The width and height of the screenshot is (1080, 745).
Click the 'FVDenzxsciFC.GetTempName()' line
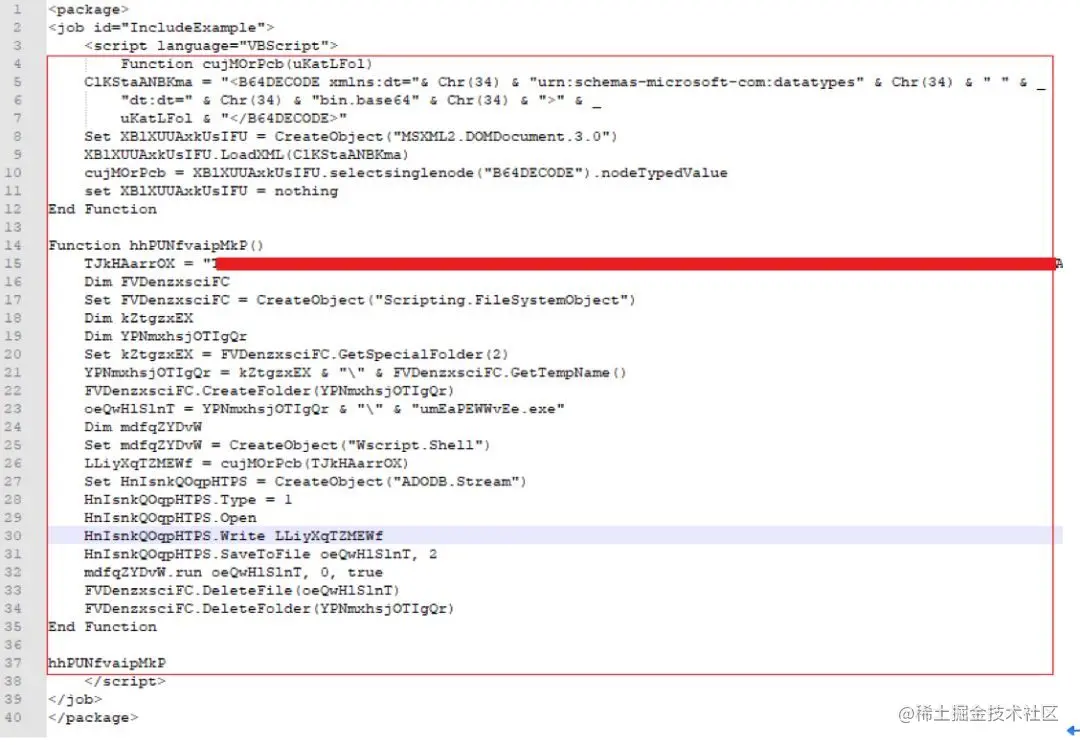click(355, 372)
